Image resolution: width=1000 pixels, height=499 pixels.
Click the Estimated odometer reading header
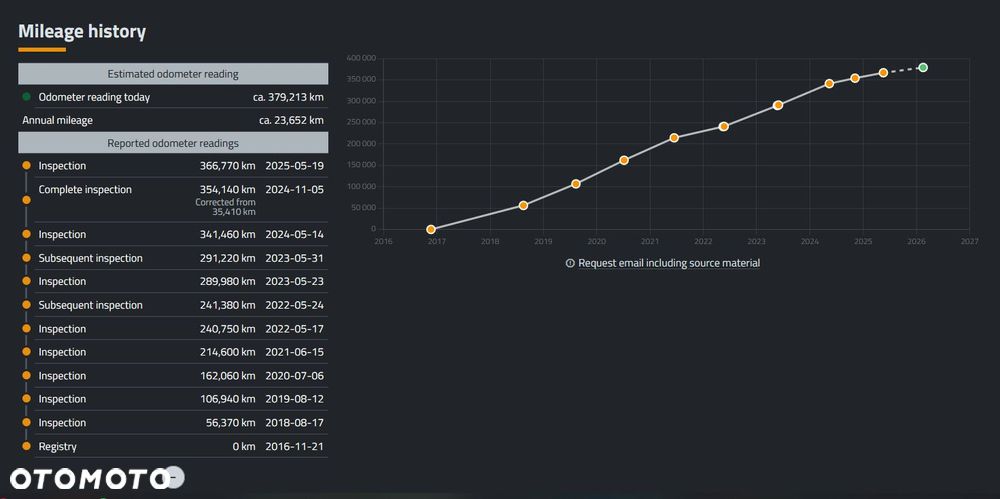pos(173,74)
